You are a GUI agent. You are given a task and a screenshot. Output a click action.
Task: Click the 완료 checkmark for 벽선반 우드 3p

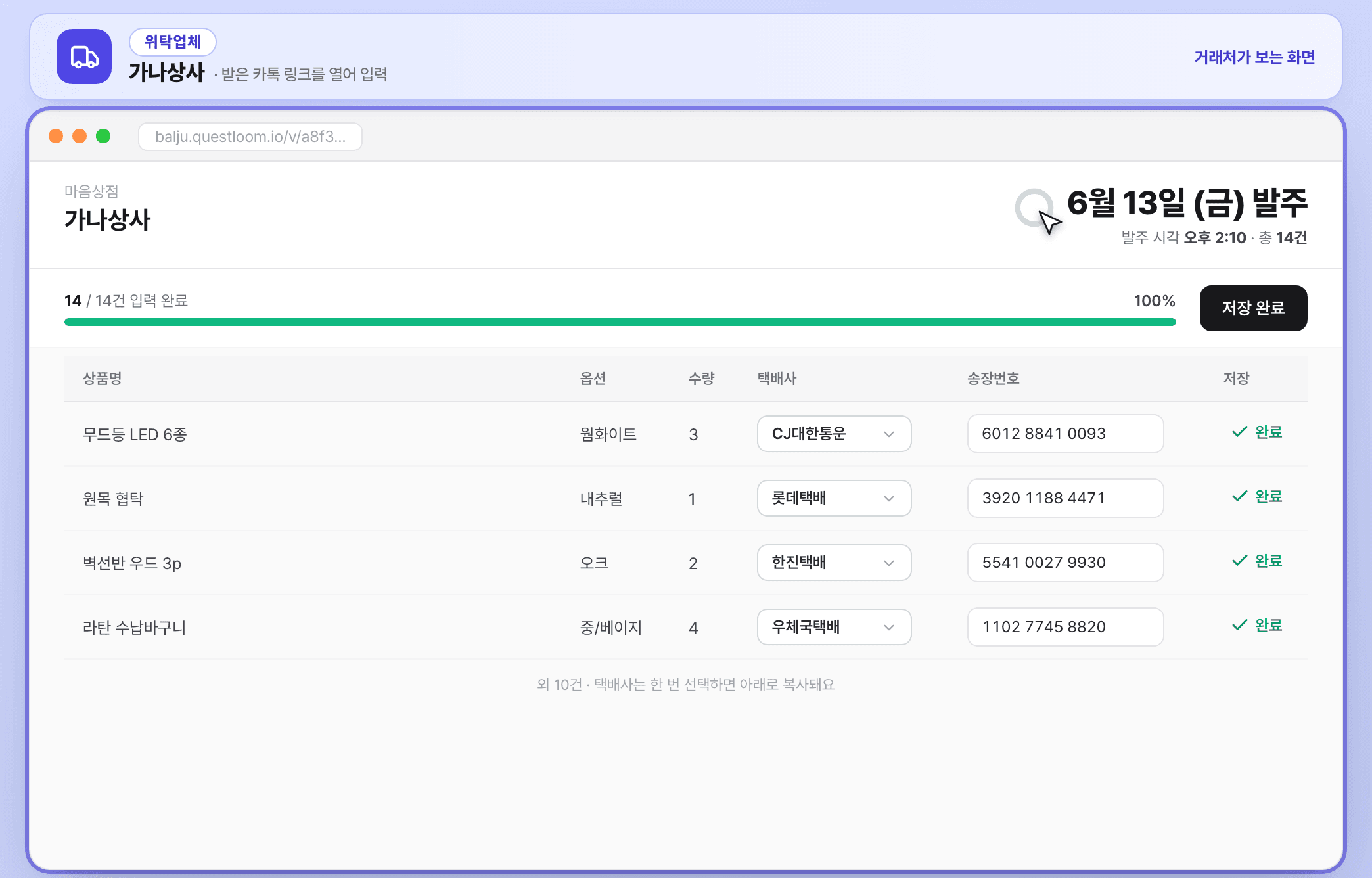tap(1256, 561)
